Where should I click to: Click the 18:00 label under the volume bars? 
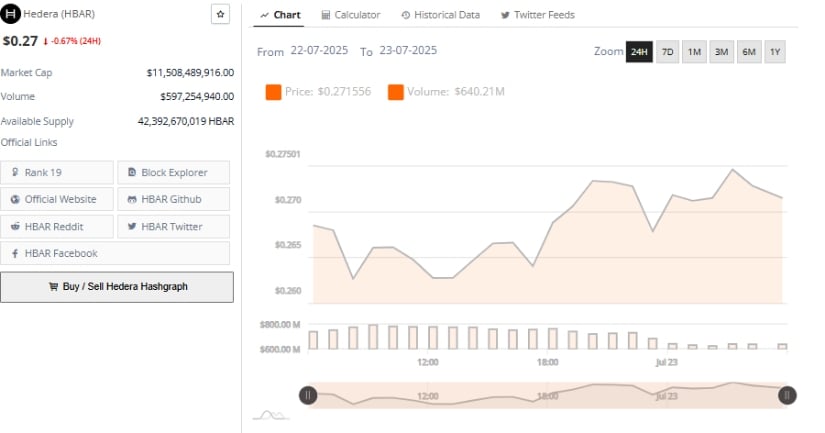(548, 362)
